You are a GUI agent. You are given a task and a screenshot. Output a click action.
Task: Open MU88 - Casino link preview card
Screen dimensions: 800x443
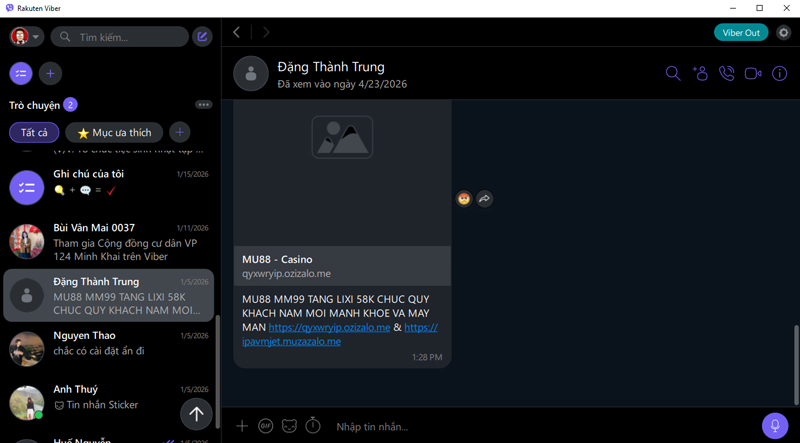pyautogui.click(x=342, y=266)
